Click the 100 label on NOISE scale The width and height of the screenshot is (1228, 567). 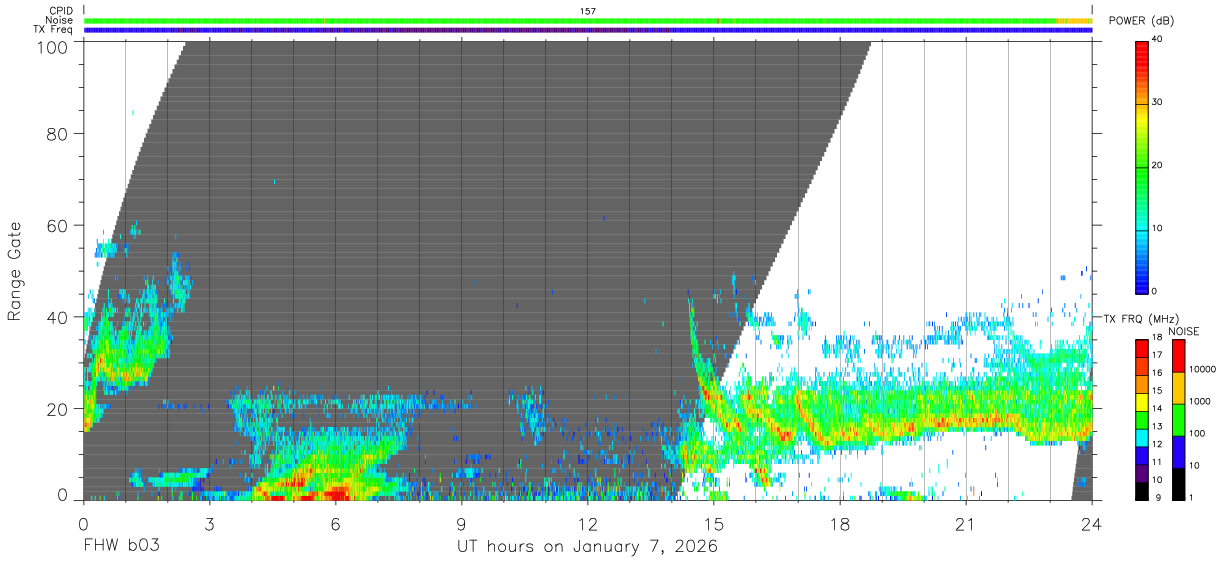point(1197,434)
